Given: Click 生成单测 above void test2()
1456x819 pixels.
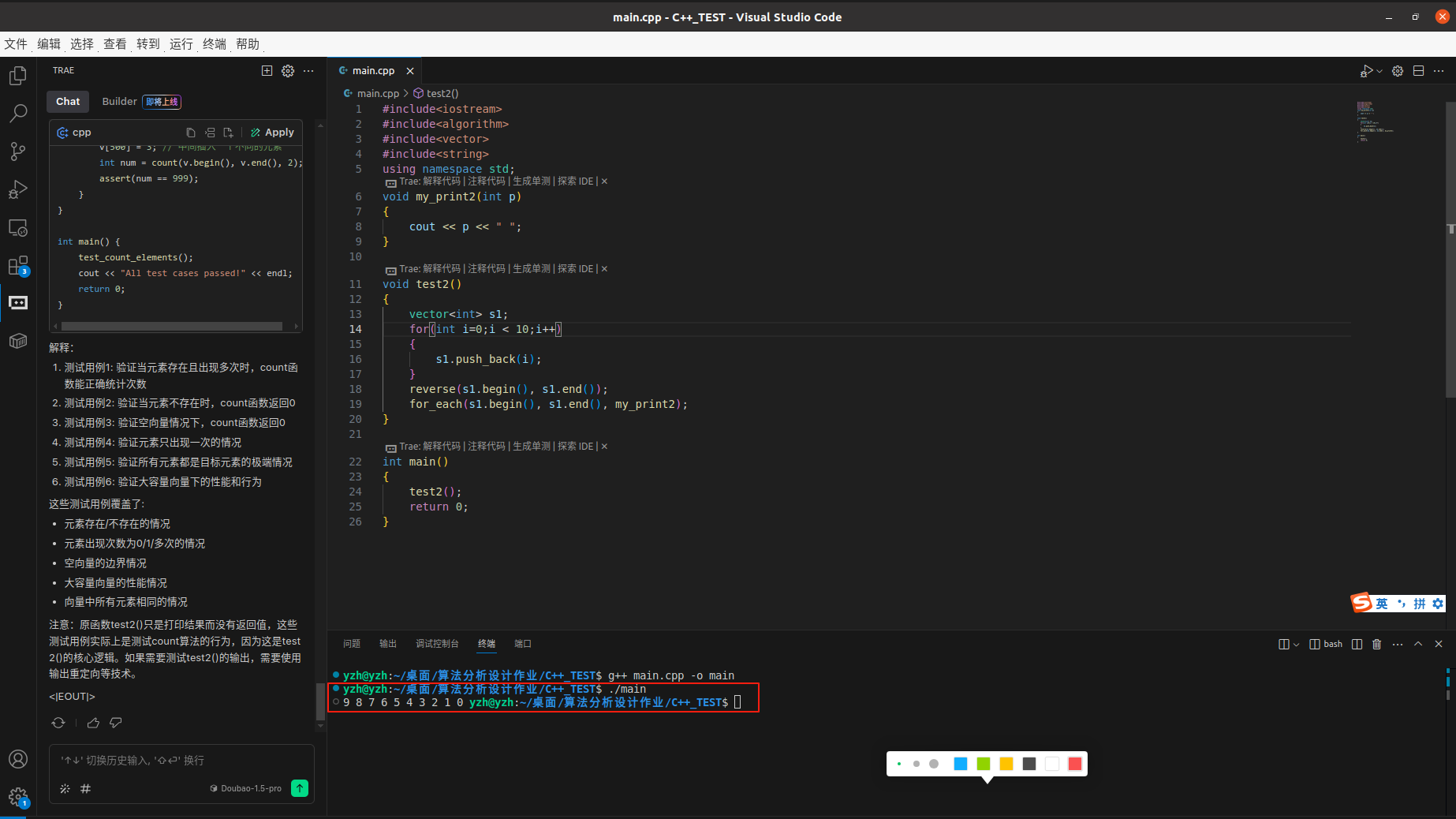Looking at the screenshot, I should pyautogui.click(x=532, y=269).
